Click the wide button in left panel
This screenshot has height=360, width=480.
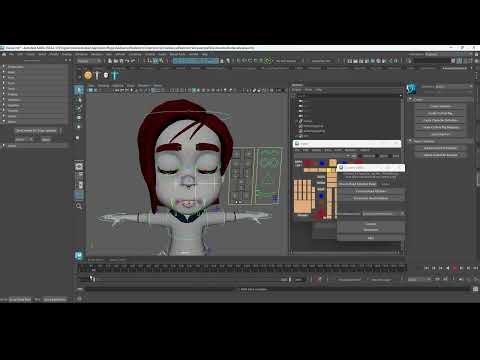click(36, 131)
